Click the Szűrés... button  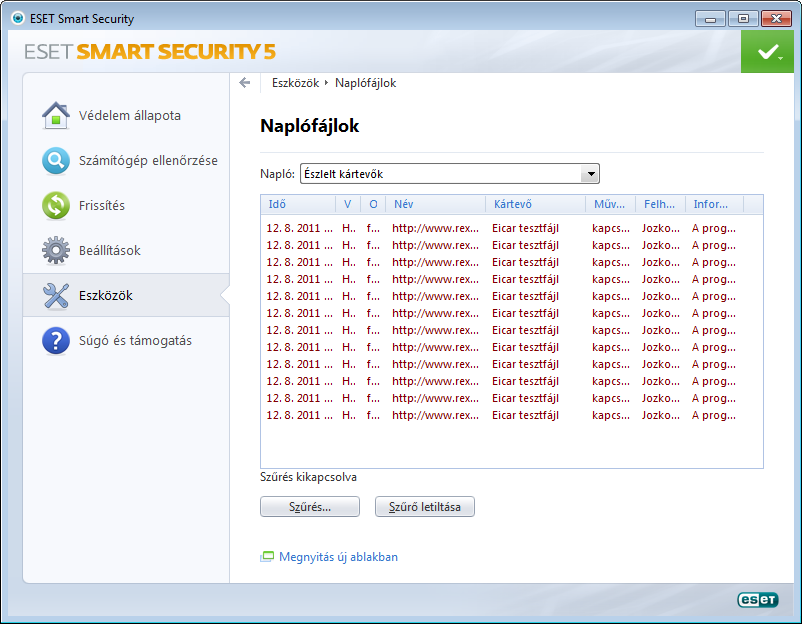(x=309, y=507)
